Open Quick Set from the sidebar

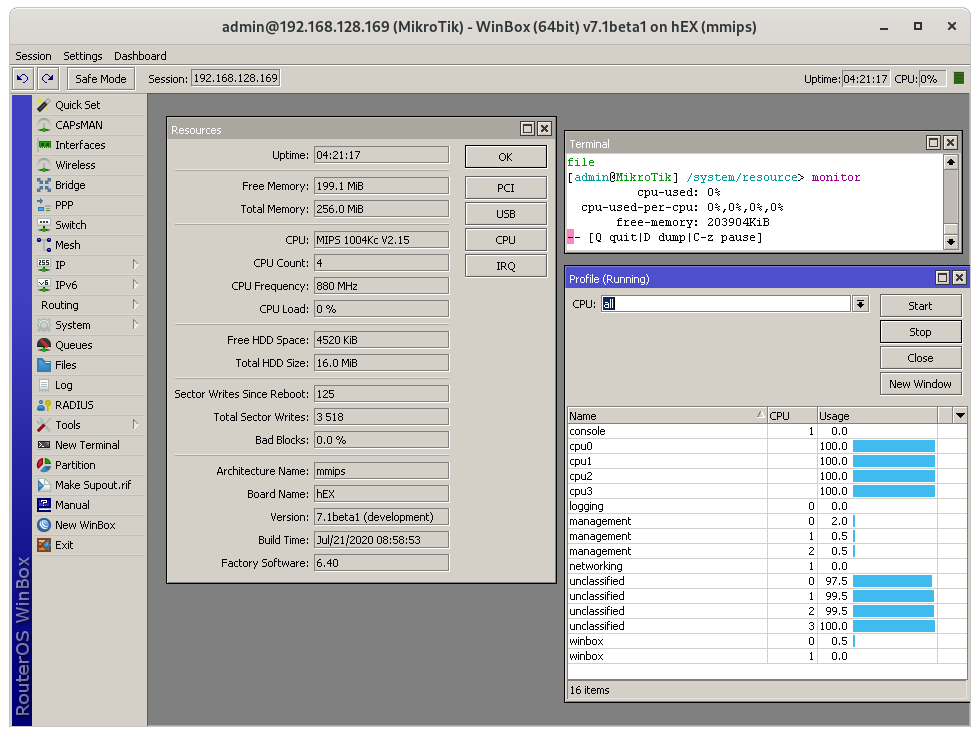(90, 105)
